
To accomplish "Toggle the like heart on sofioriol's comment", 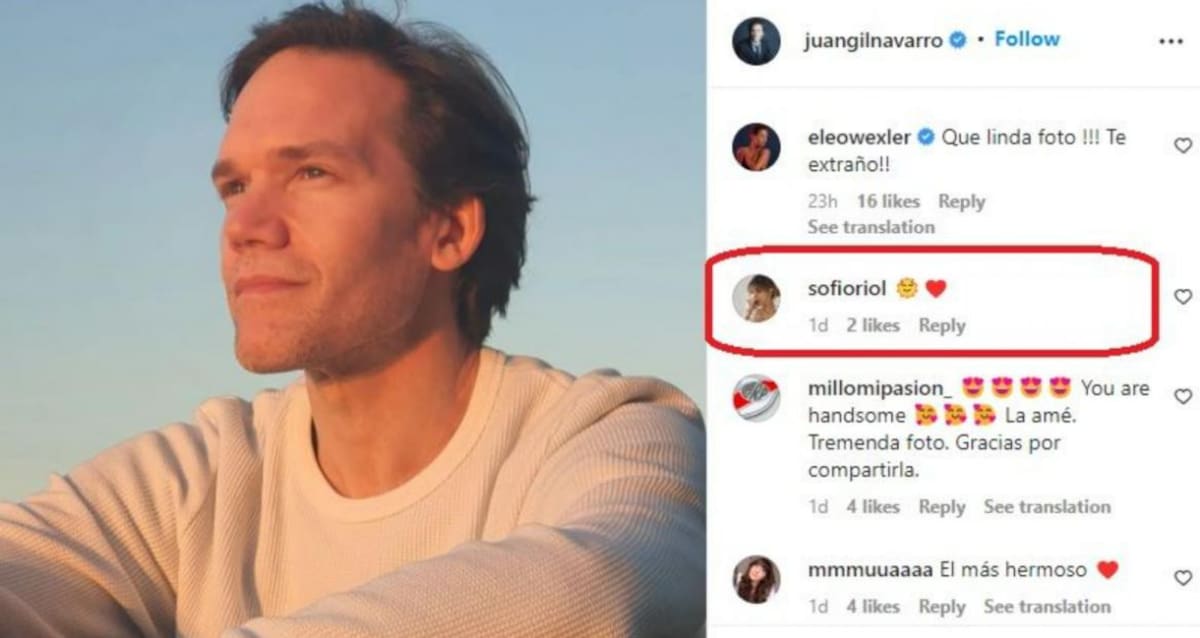I will (x=1181, y=297).
